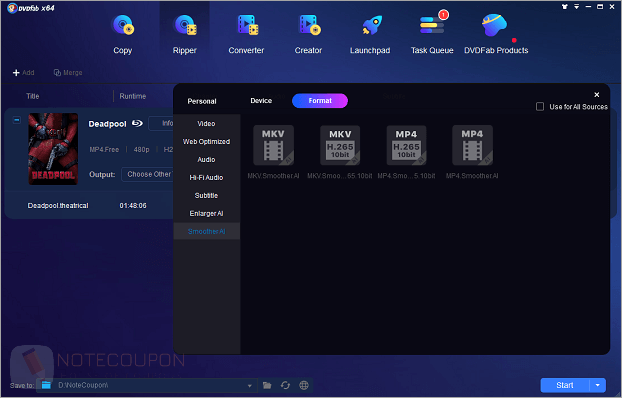Select the Smoother AI category
Image resolution: width=622 pixels, height=398 pixels.
pos(206,231)
